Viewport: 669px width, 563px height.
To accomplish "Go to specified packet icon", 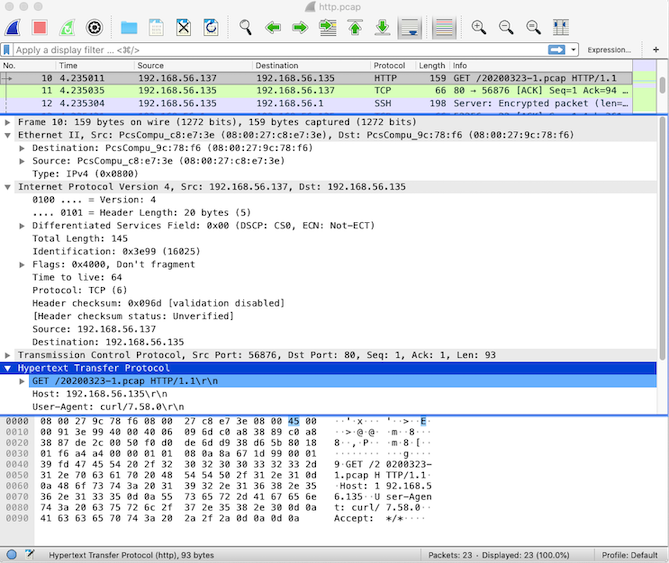I will (328, 28).
